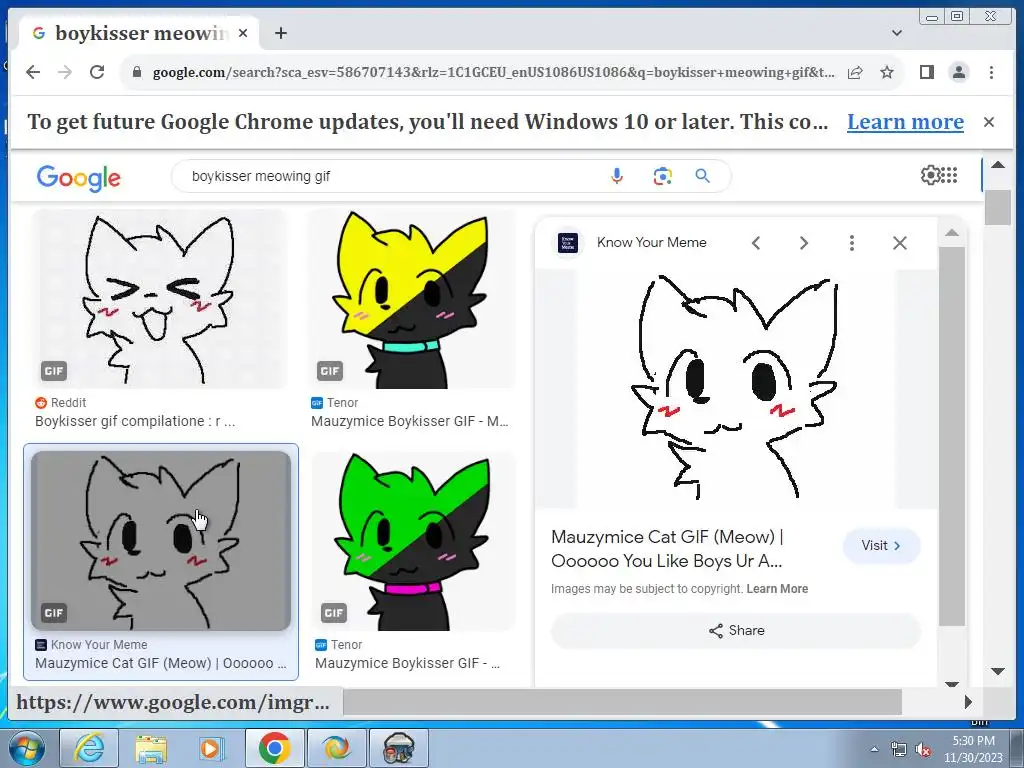This screenshot has height=768, width=1024.
Task: Open green-black Mauzymice Tenor thumbnail
Action: pos(413,541)
